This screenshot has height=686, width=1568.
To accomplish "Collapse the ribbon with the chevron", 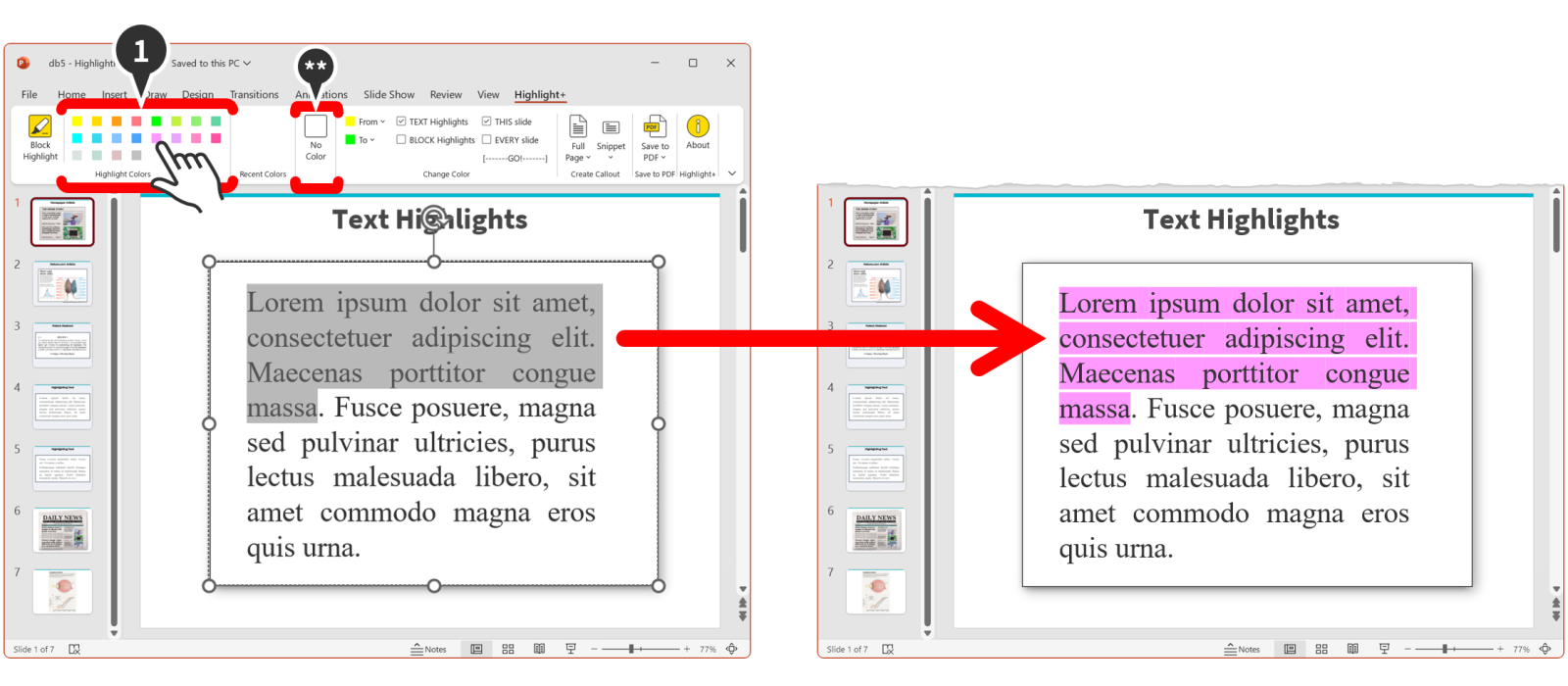I will (x=732, y=173).
